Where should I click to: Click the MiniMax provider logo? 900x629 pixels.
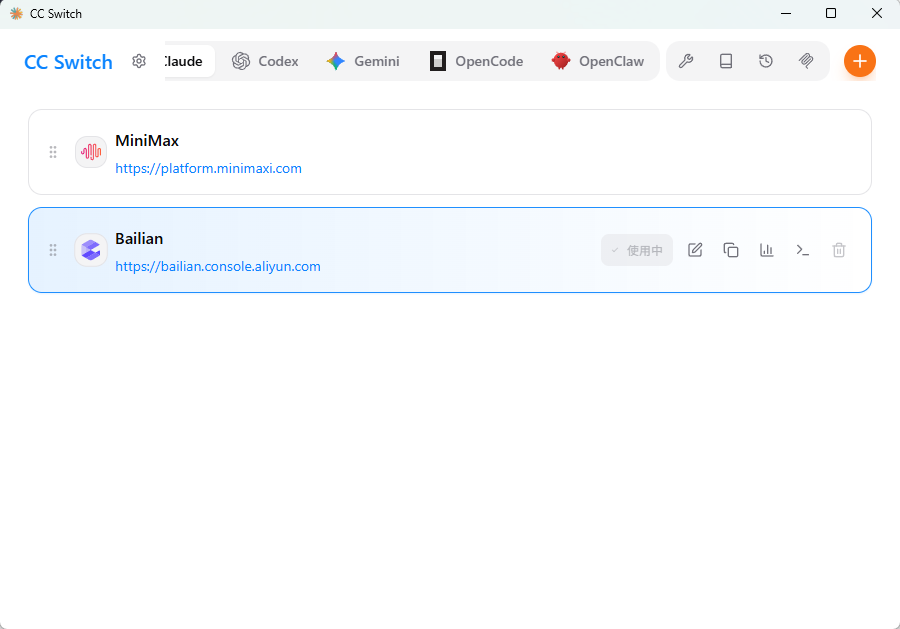point(91,152)
